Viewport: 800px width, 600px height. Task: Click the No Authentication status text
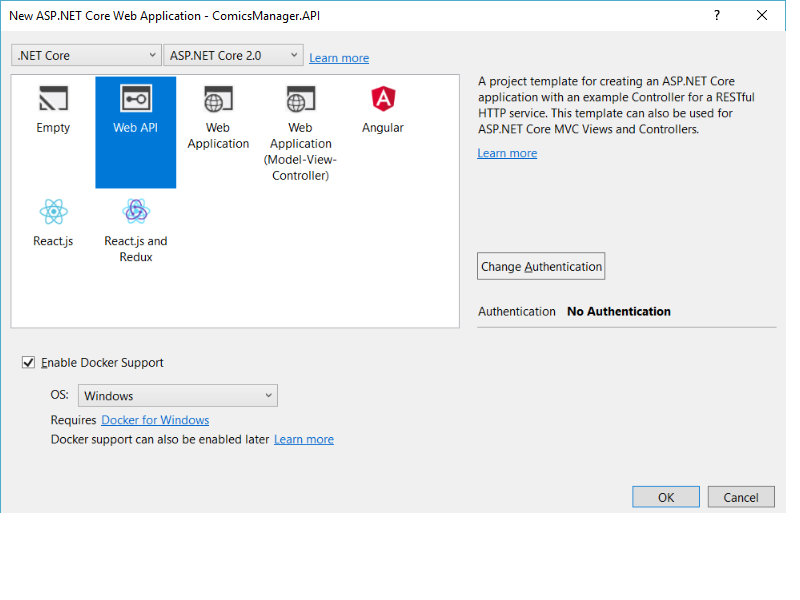[619, 311]
